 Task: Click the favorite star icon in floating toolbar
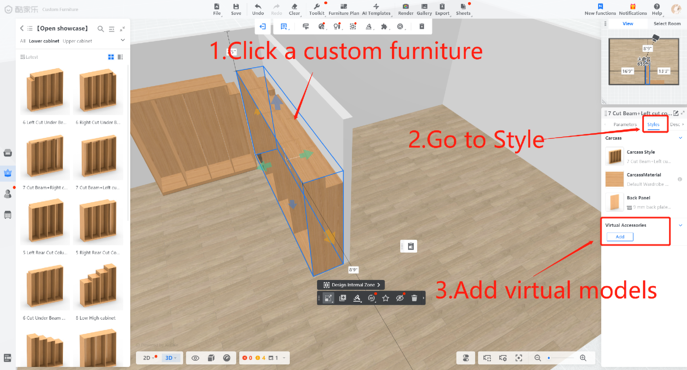(x=386, y=298)
